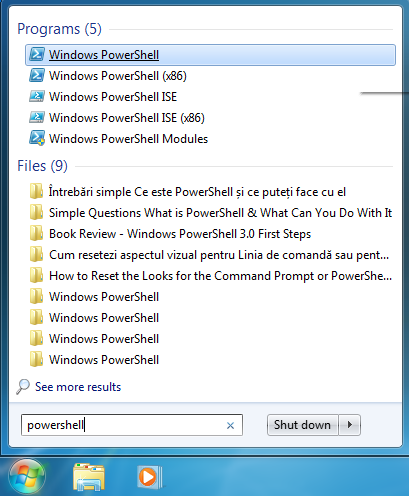This screenshot has width=409, height=496.
Task: Clear the search box with the X
Action: point(230,425)
